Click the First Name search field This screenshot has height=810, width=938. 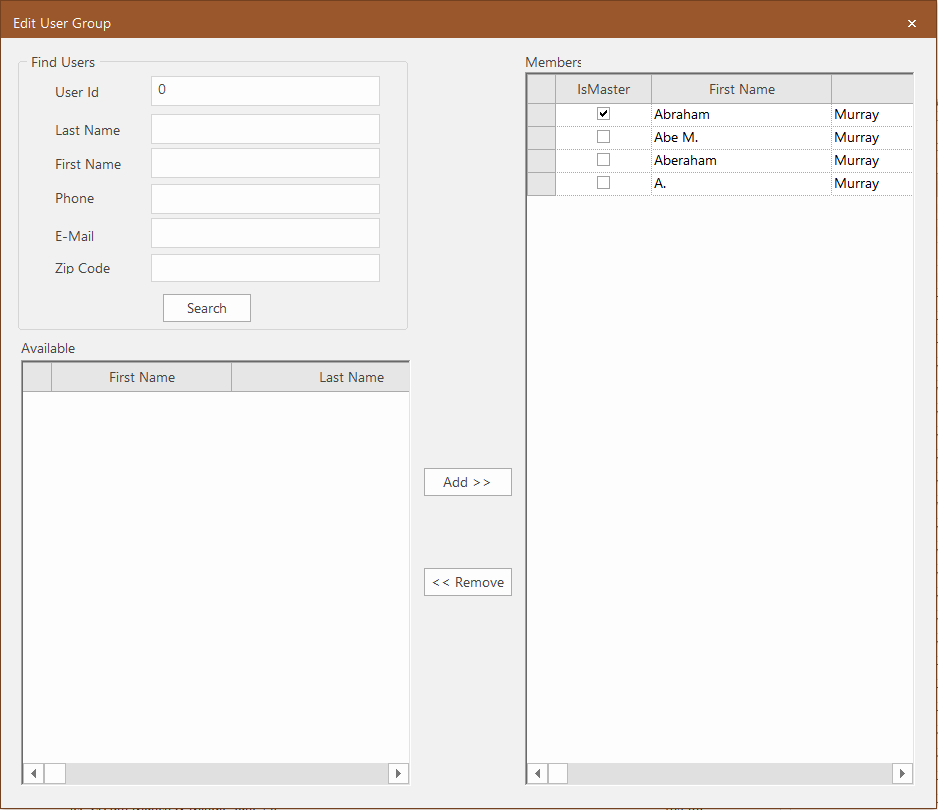[265, 163]
